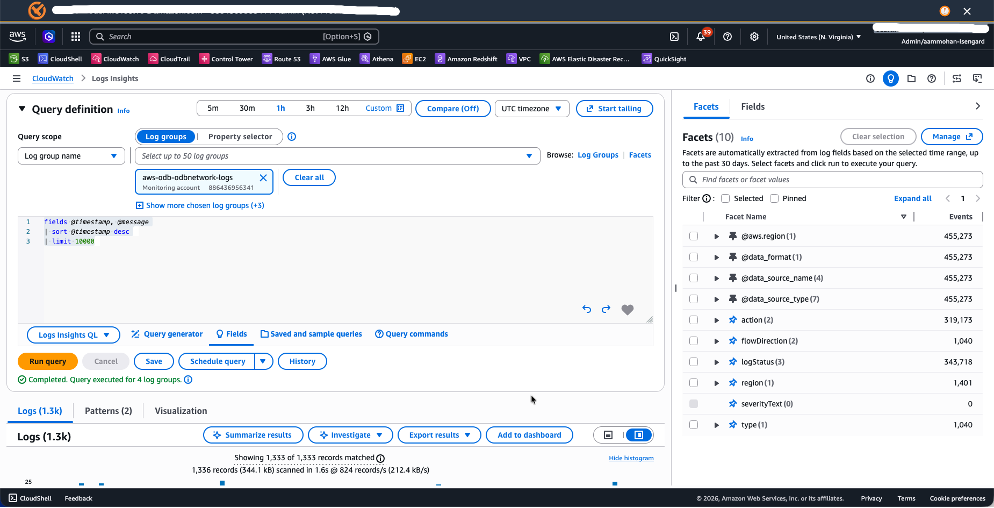Open the AWS services grid menu
The image size is (994, 508).
click(x=75, y=37)
